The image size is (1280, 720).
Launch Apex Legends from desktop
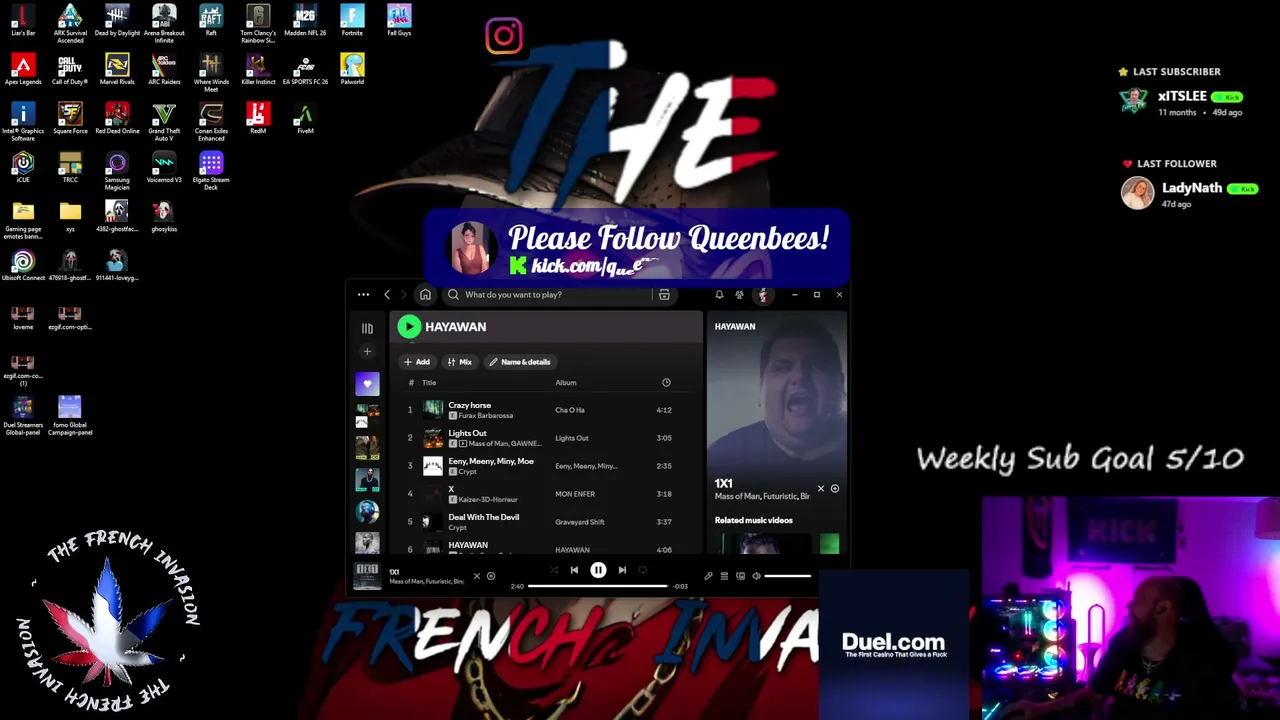[x=22, y=70]
